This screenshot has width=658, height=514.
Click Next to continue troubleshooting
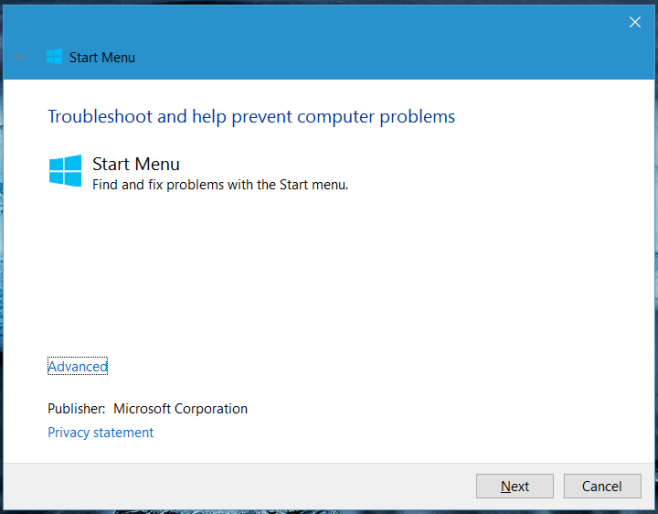pos(515,486)
